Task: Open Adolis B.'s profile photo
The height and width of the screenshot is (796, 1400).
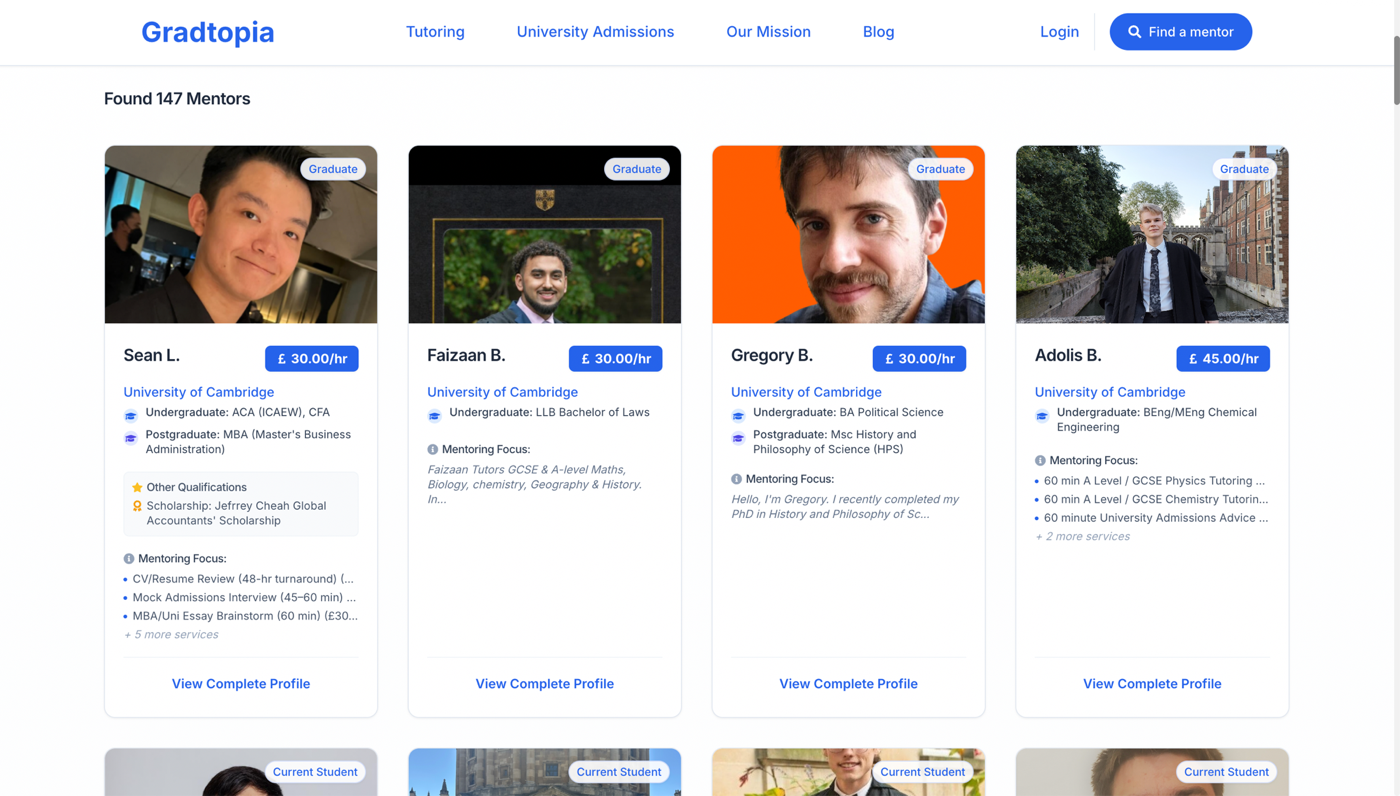Action: [x=1152, y=235]
